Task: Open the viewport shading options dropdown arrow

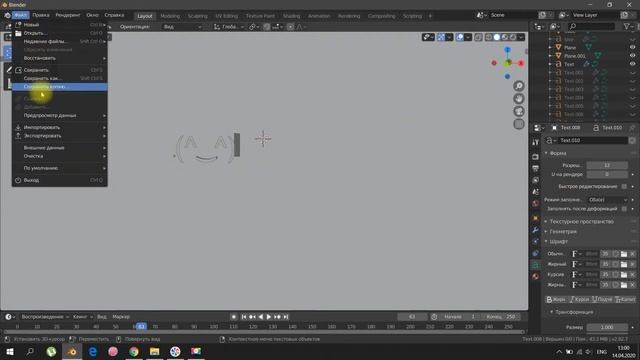Action: click(521, 37)
